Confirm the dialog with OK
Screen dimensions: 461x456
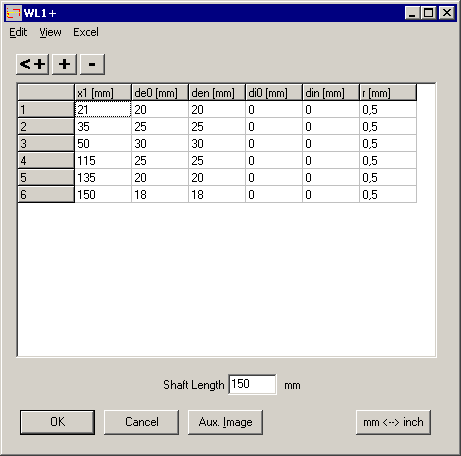click(x=57, y=422)
